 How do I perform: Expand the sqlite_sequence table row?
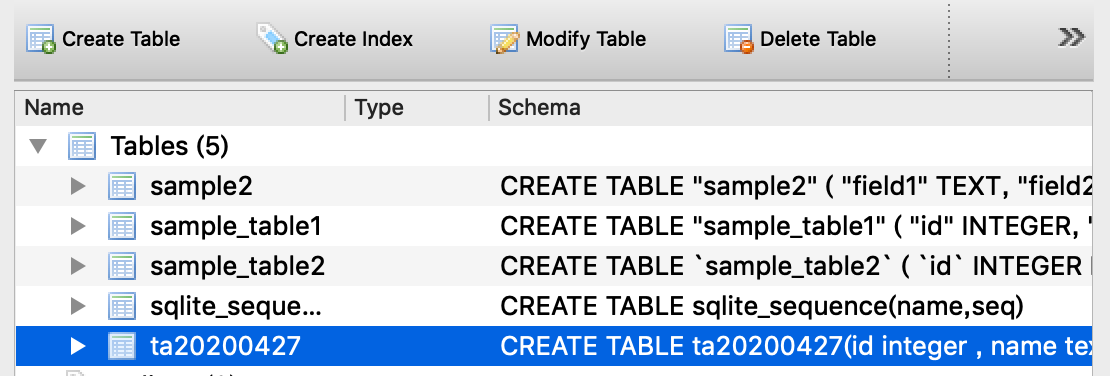[x=78, y=307]
